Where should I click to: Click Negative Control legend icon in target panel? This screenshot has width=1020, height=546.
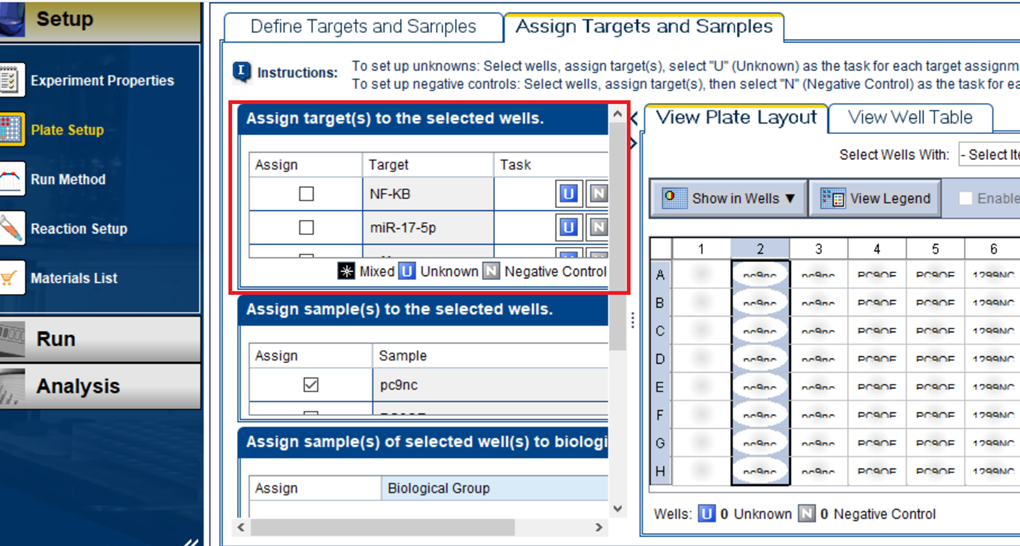[491, 271]
